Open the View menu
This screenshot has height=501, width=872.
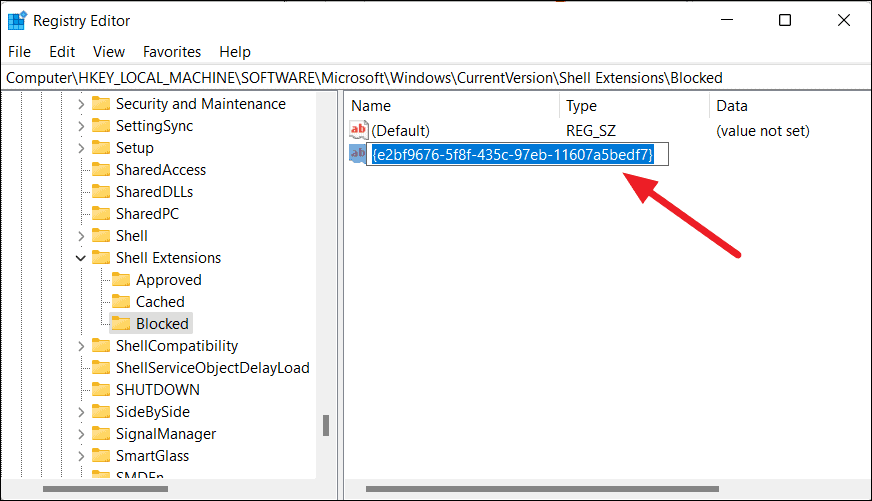[109, 52]
